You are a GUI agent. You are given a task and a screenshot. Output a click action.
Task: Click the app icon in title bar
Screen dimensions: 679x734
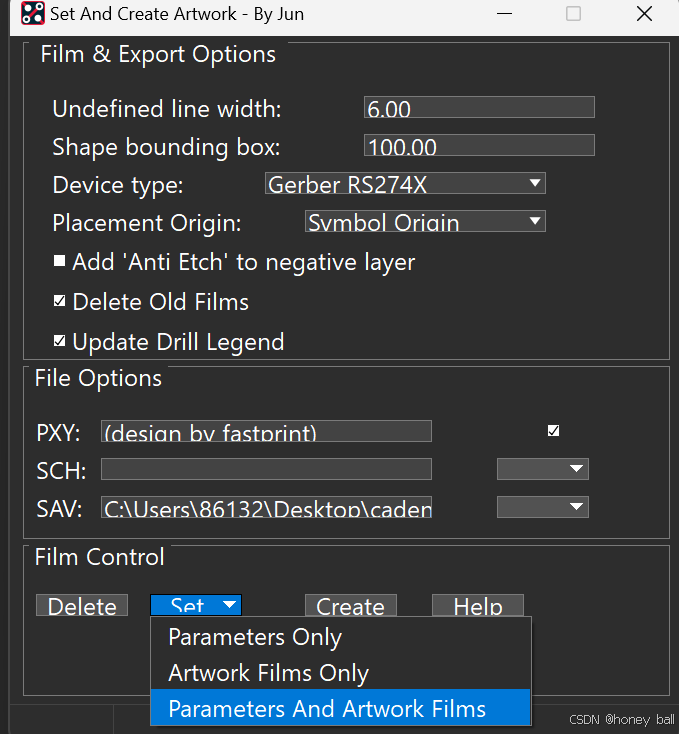coord(33,14)
